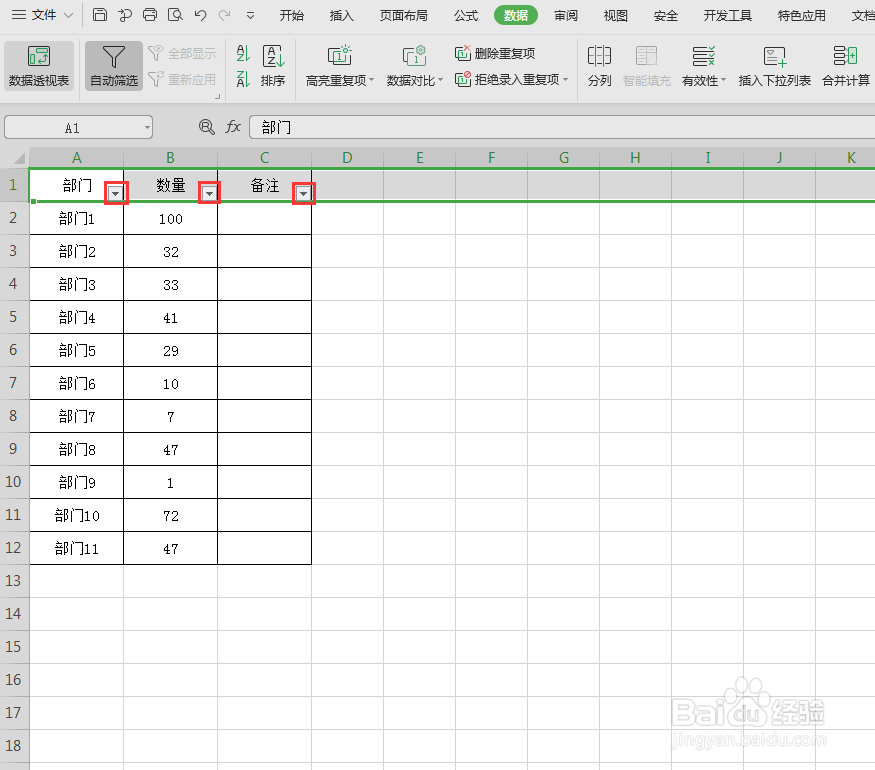Click the undo arrow icon
The width and height of the screenshot is (875, 770).
199,15
